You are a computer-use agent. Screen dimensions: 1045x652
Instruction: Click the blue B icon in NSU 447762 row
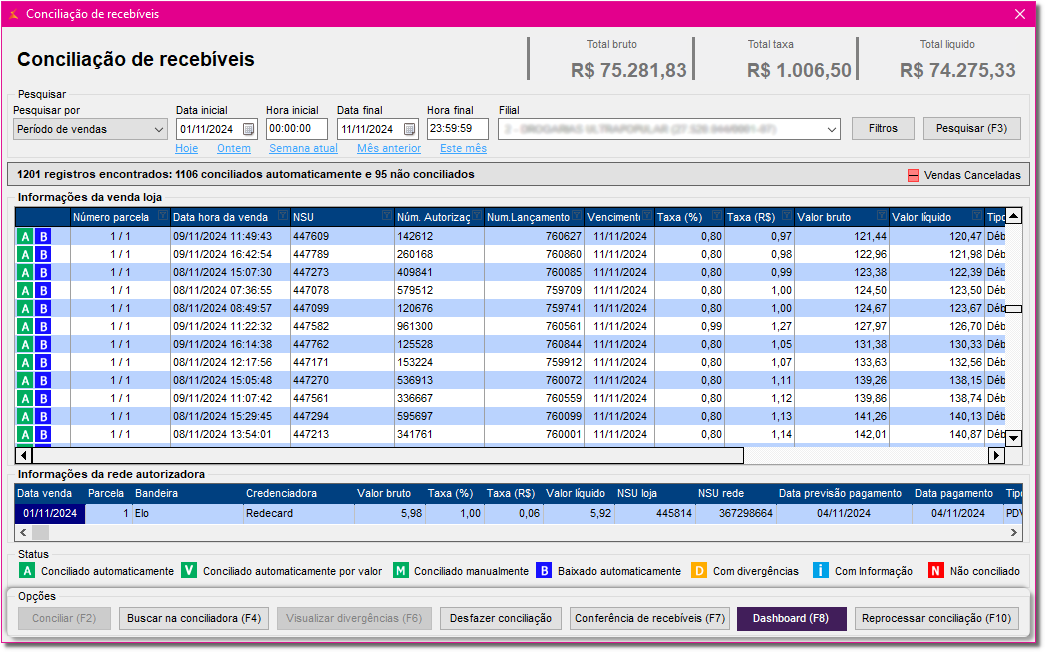[x=43, y=345]
